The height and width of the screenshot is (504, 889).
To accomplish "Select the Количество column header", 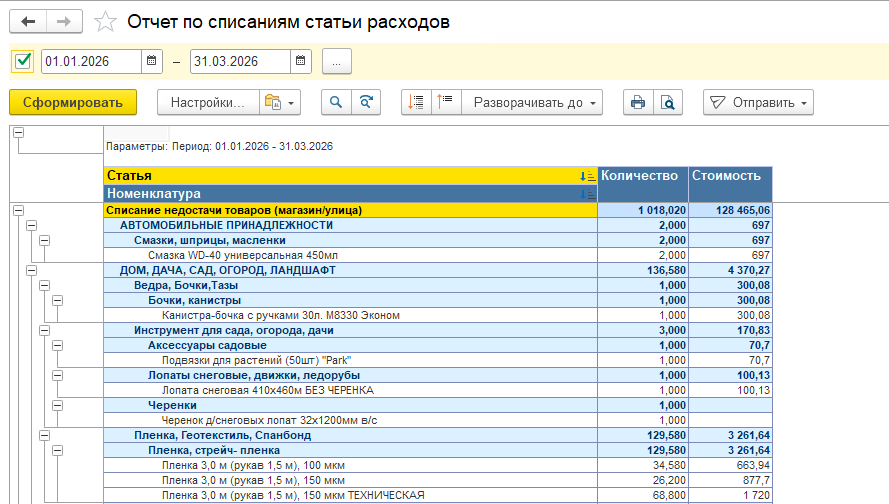I will pyautogui.click(x=643, y=184).
